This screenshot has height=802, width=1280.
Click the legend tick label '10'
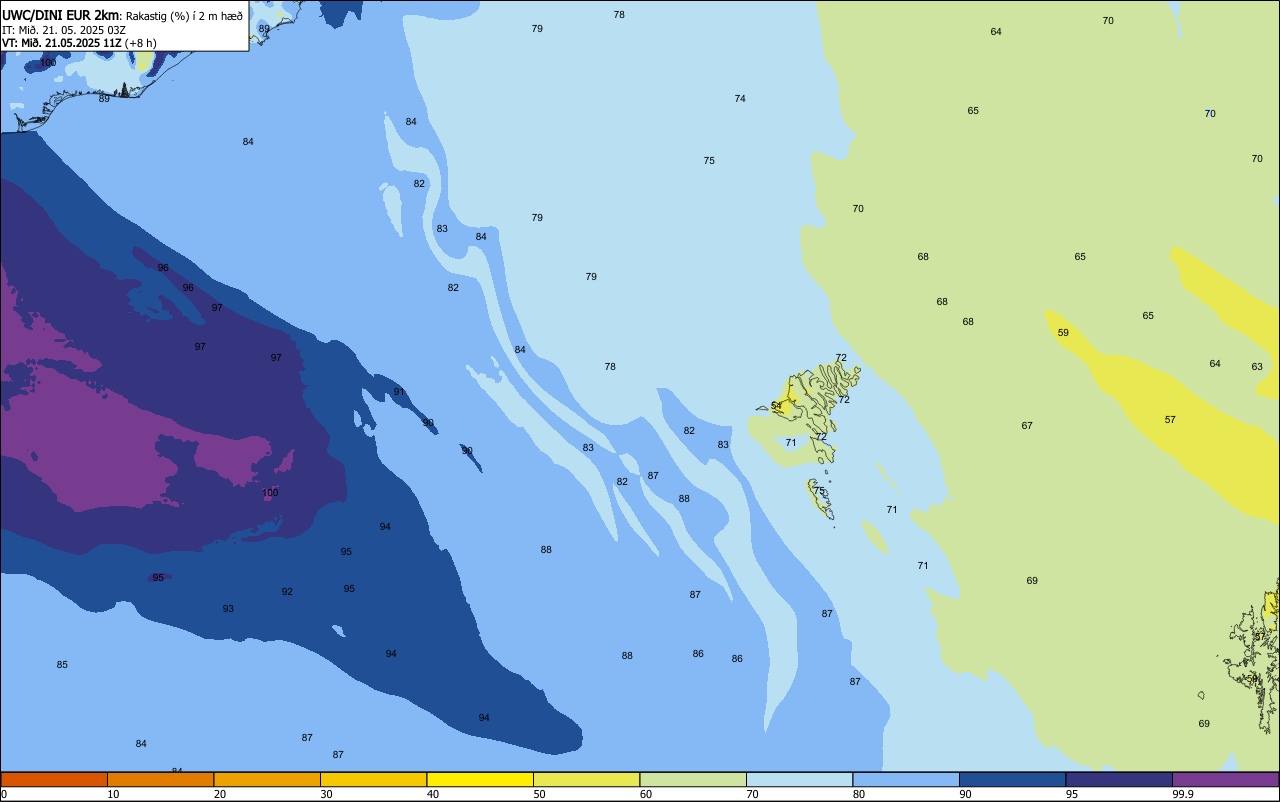click(114, 794)
